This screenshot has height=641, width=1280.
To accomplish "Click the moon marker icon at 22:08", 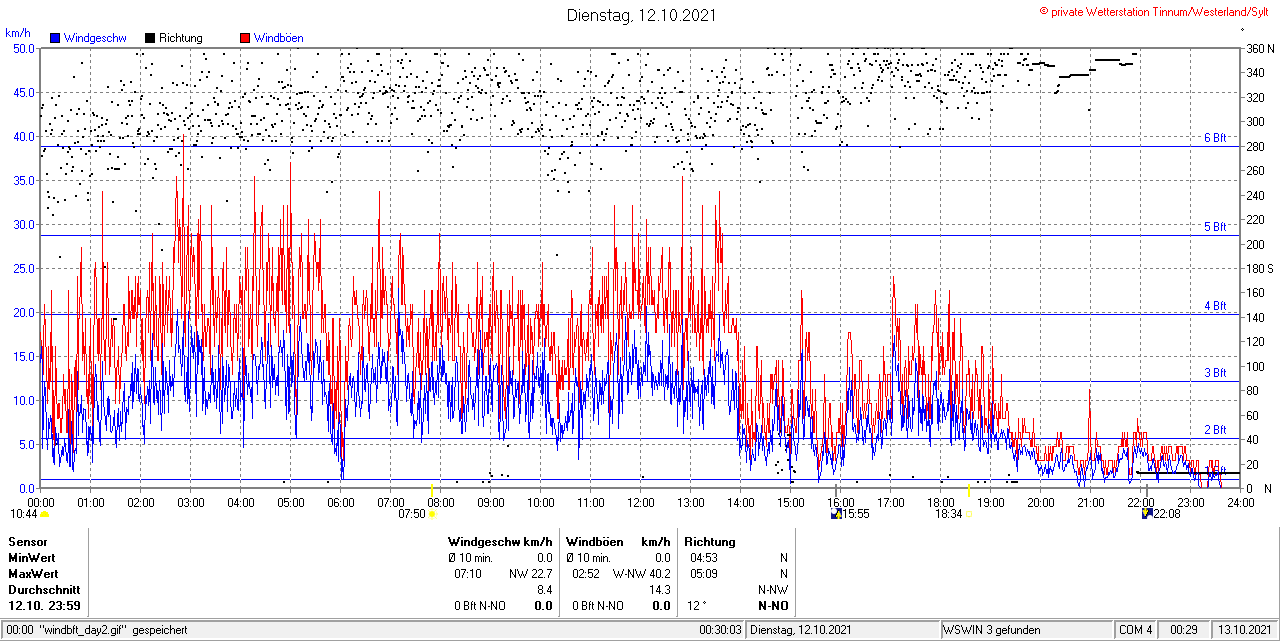I will pos(1147,514).
